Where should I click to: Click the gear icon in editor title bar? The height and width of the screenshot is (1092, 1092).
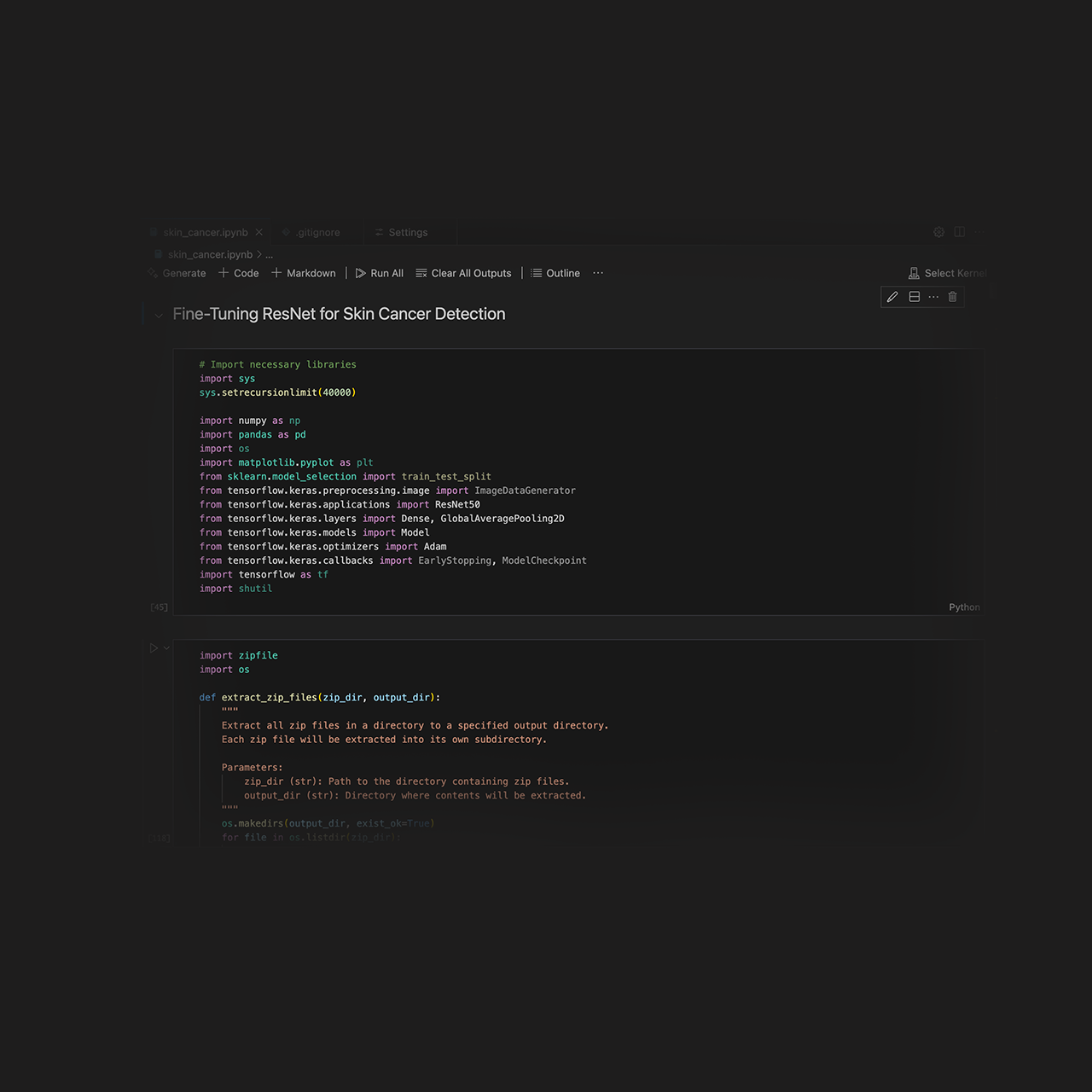pyautogui.click(x=938, y=232)
